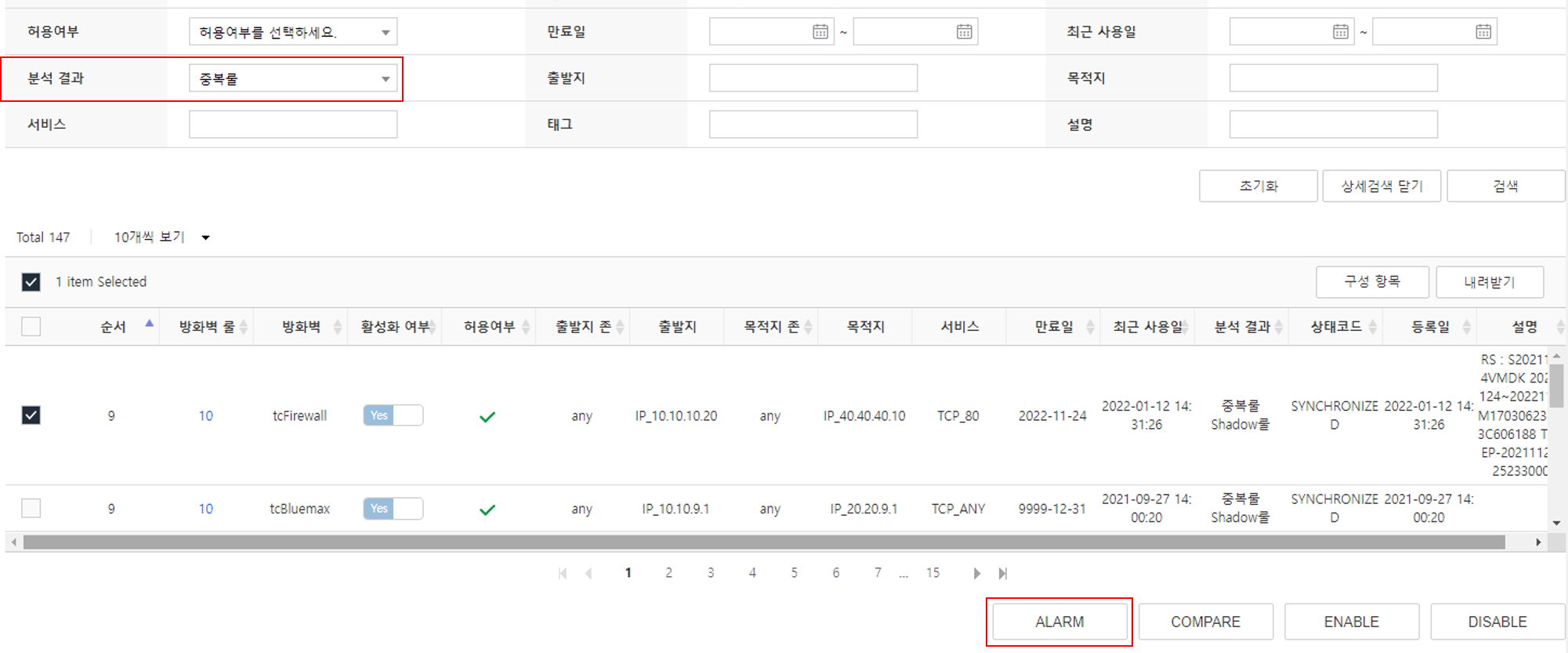The width and height of the screenshot is (1568, 653).
Task: Click the ALARM button
Action: tap(1059, 622)
